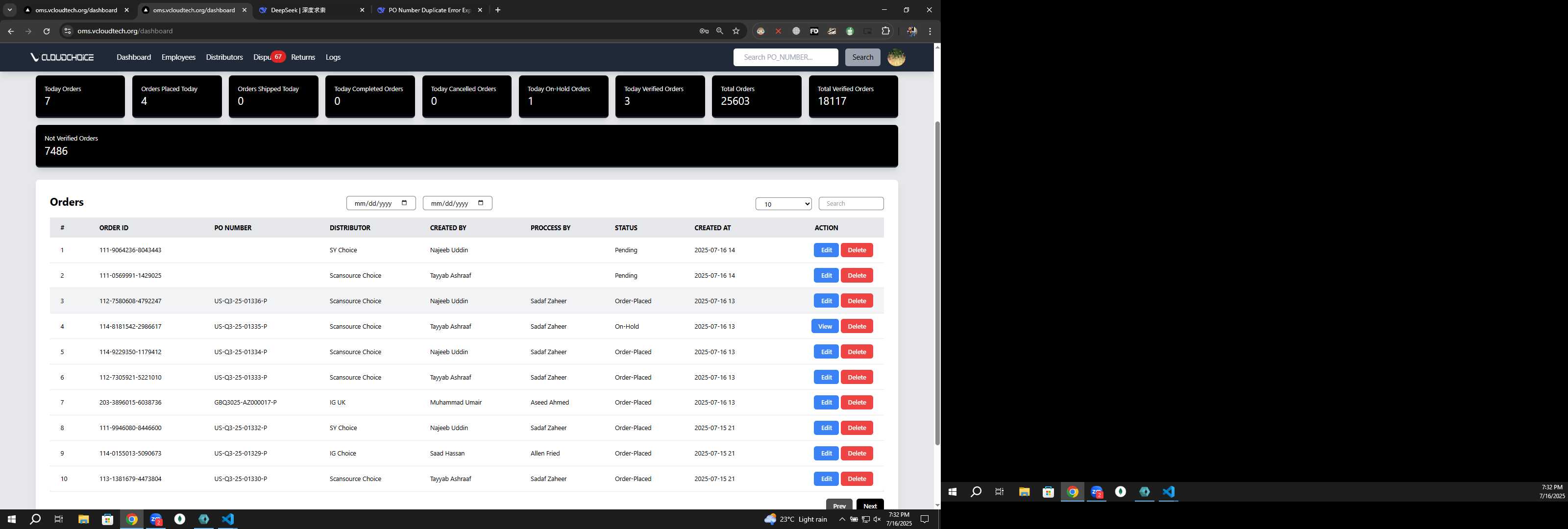The width and height of the screenshot is (1568, 529).
Task: Click the Not Verified Orders card
Action: tap(467, 146)
